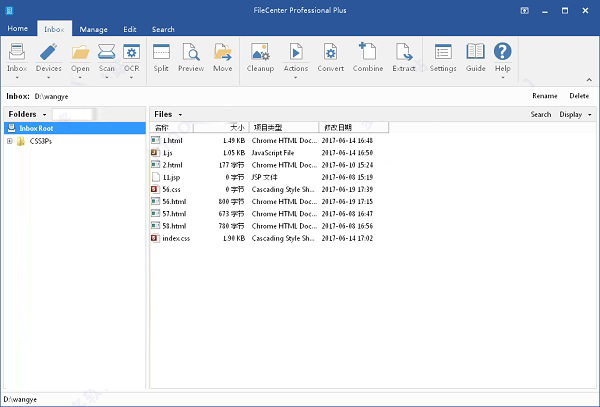Click date 2017-06-14 17:02
600x407 pixels.
347,238
